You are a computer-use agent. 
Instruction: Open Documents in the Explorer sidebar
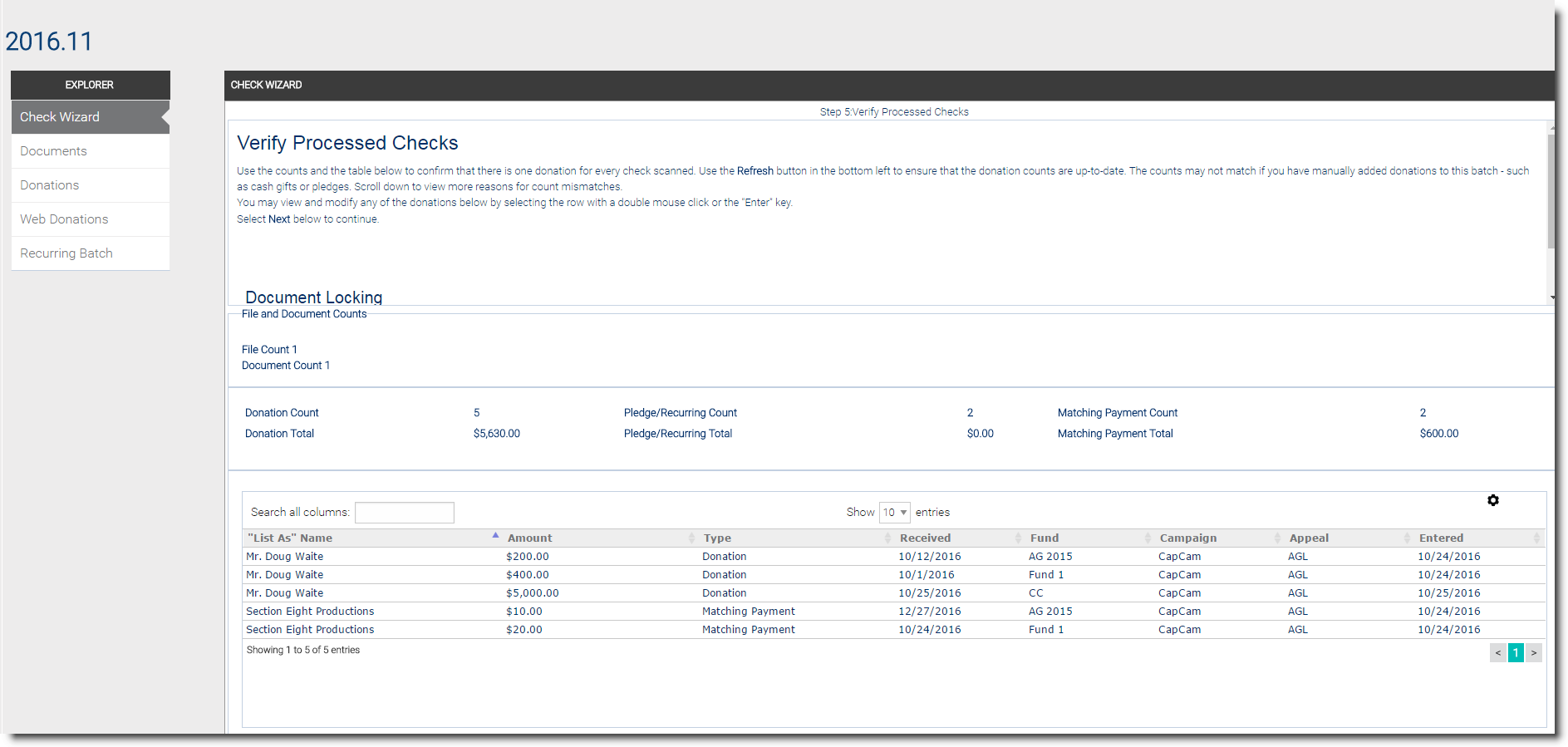point(90,151)
